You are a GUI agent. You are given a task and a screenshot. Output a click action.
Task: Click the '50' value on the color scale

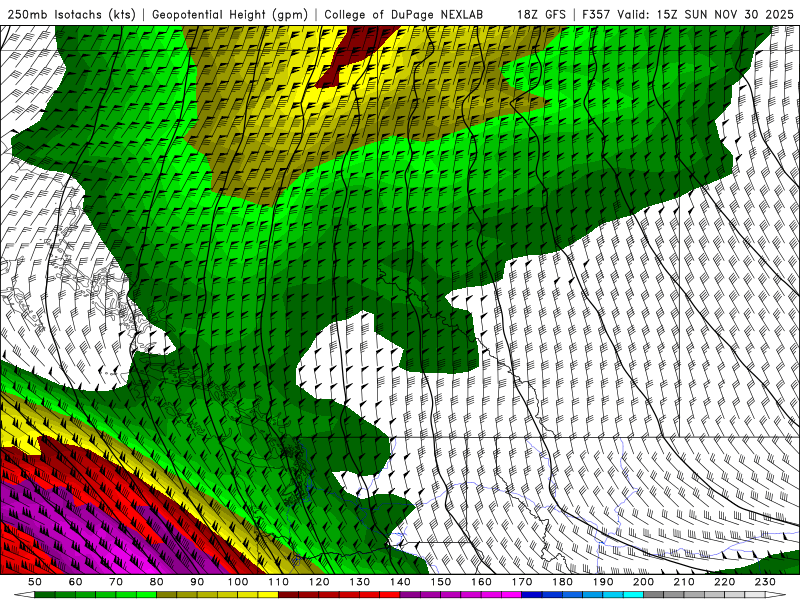(x=34, y=582)
